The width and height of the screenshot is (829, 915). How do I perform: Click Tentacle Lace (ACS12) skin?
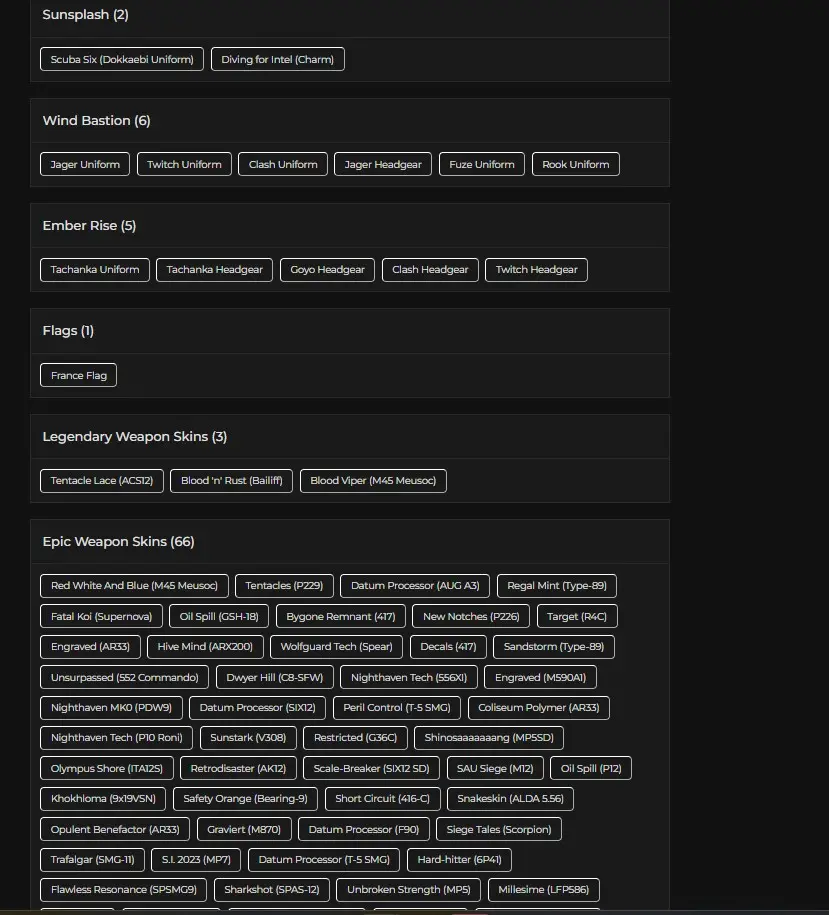[x=102, y=481]
